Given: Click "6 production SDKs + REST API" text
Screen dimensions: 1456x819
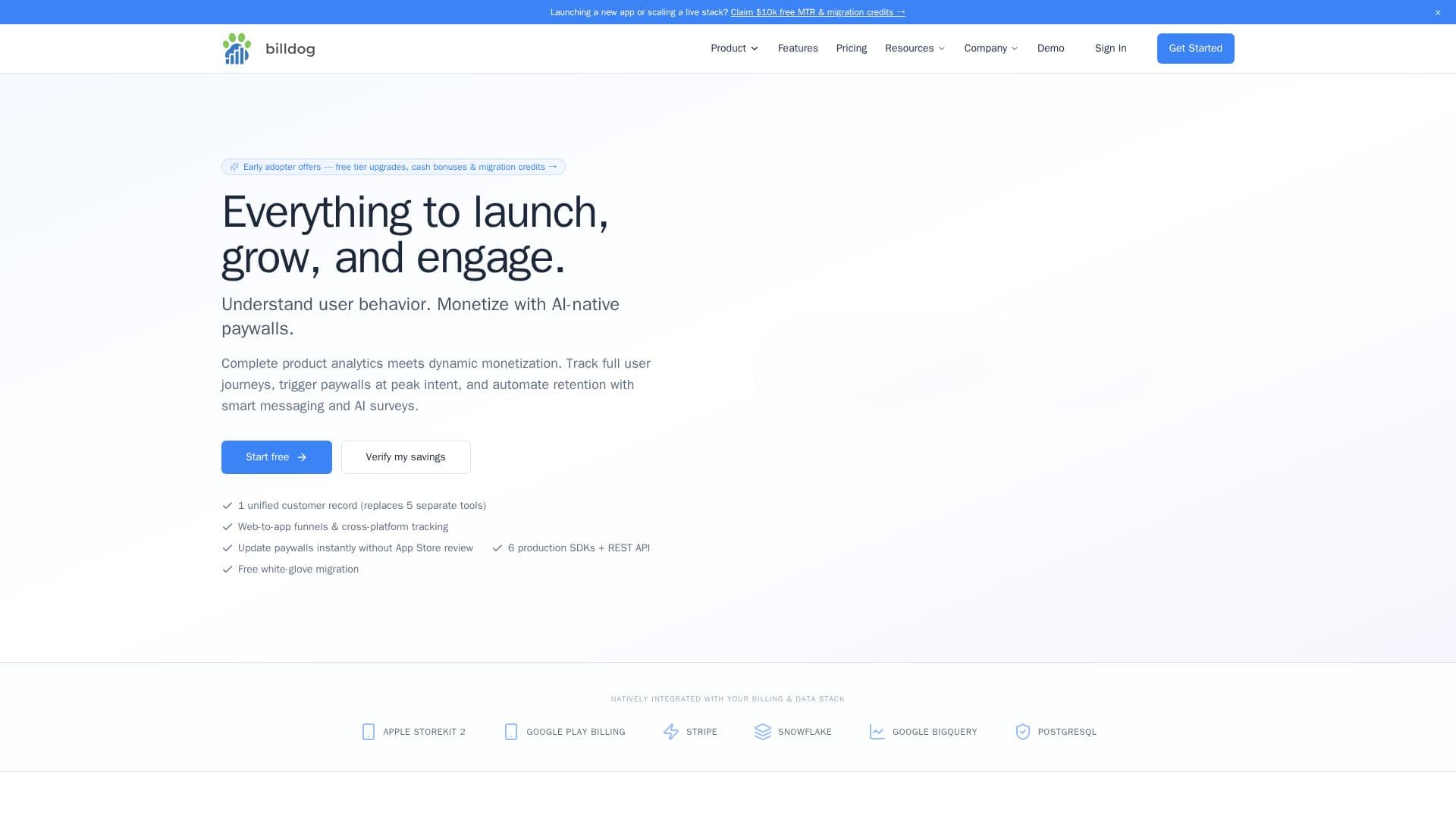Looking at the screenshot, I should pyautogui.click(x=579, y=548).
